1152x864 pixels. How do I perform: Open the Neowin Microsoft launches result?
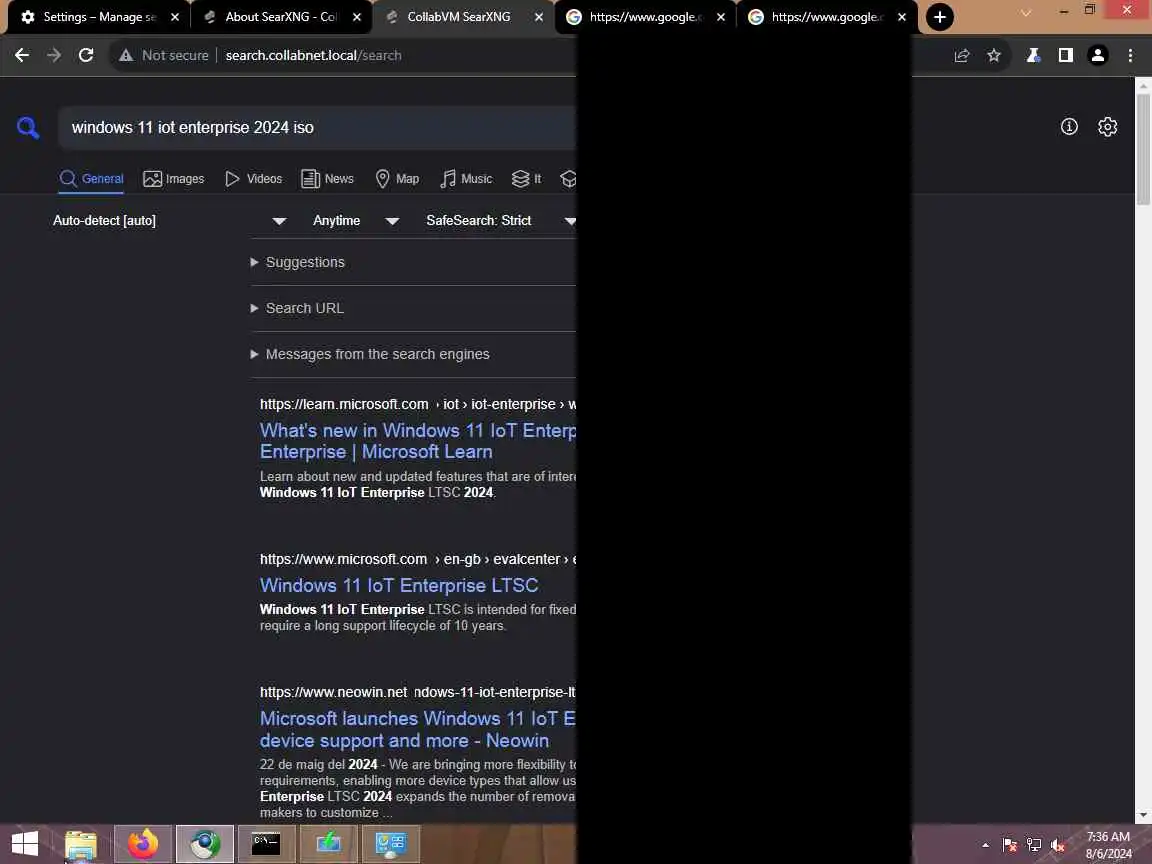click(417, 730)
